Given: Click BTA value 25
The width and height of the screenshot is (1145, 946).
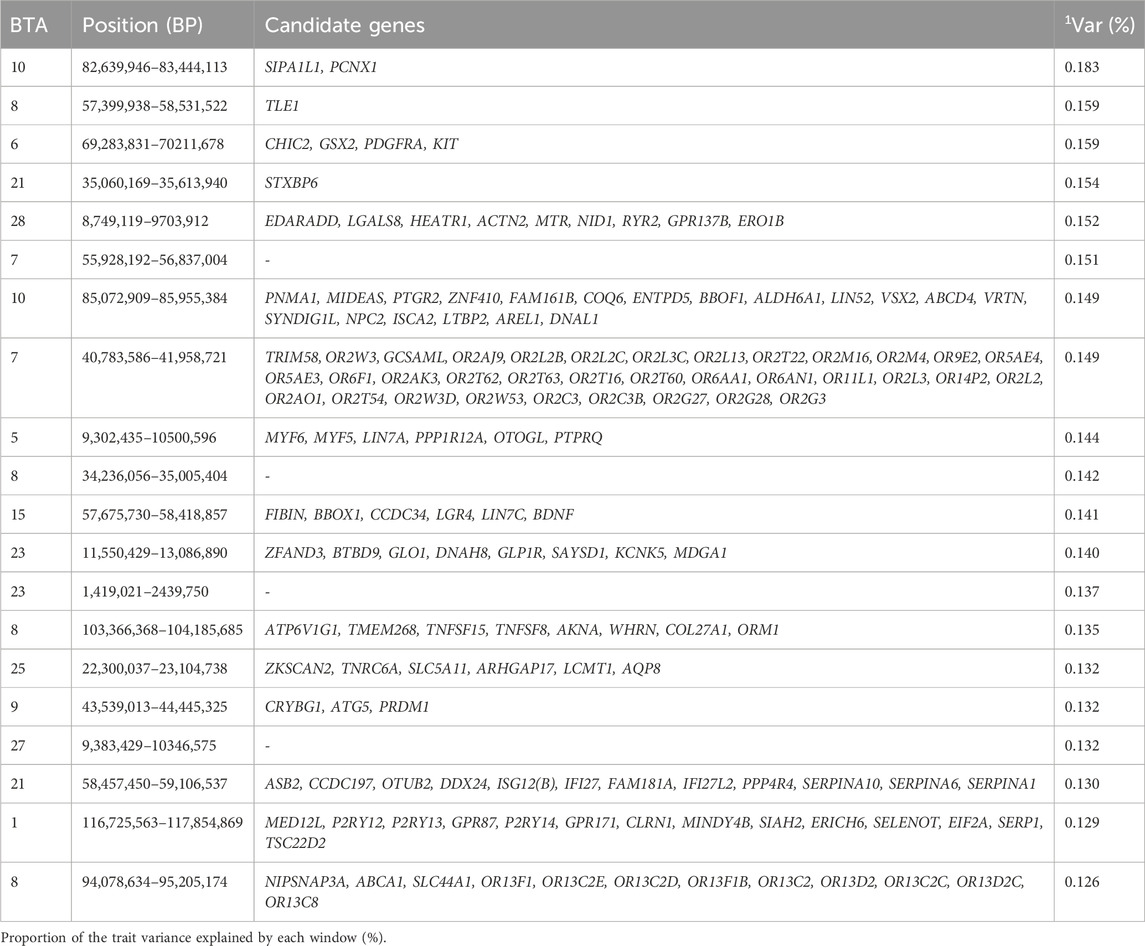Looking at the screenshot, I should pyautogui.click(x=18, y=668).
